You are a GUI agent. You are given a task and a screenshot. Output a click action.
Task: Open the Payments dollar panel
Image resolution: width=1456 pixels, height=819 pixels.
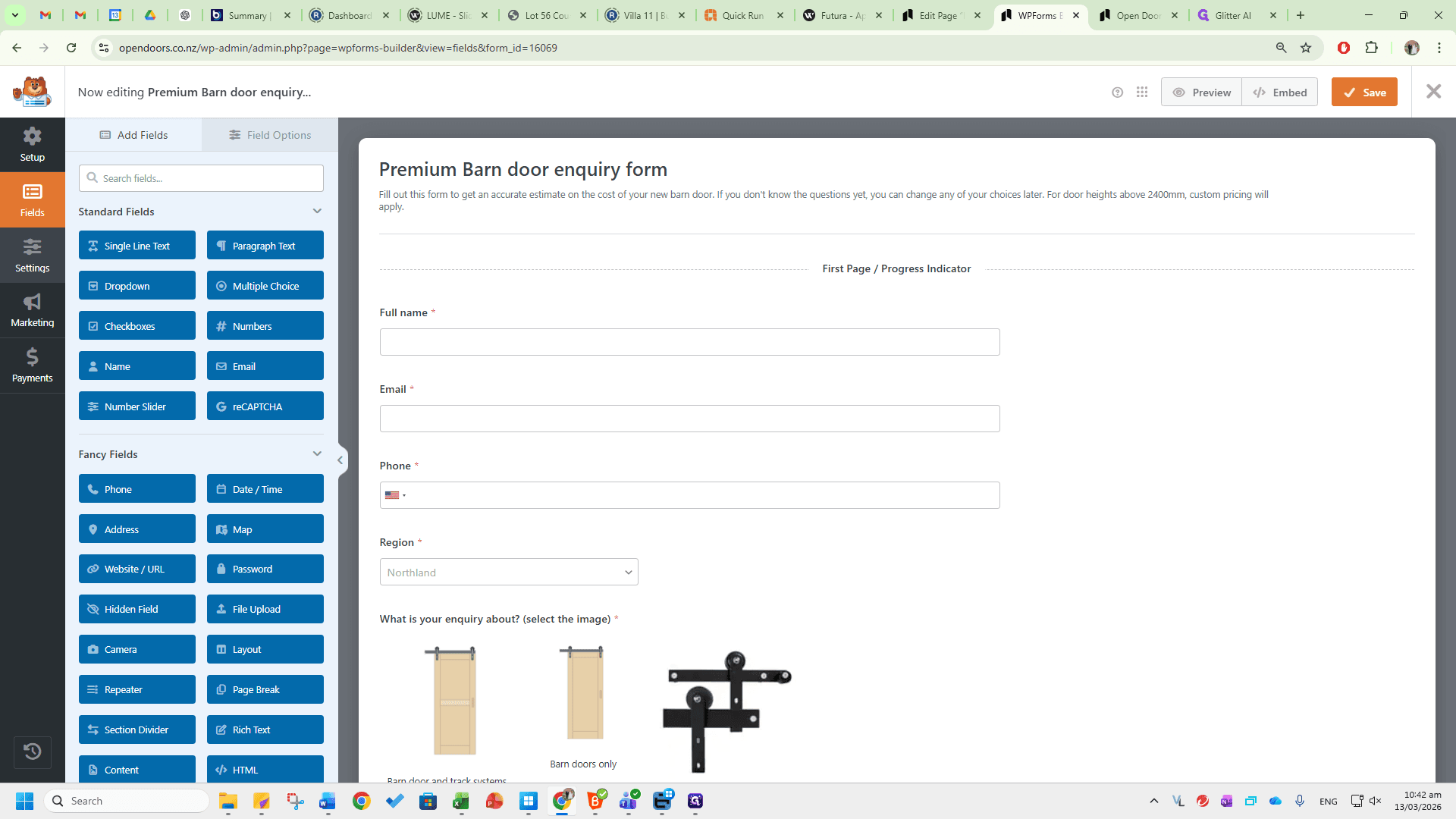32,366
